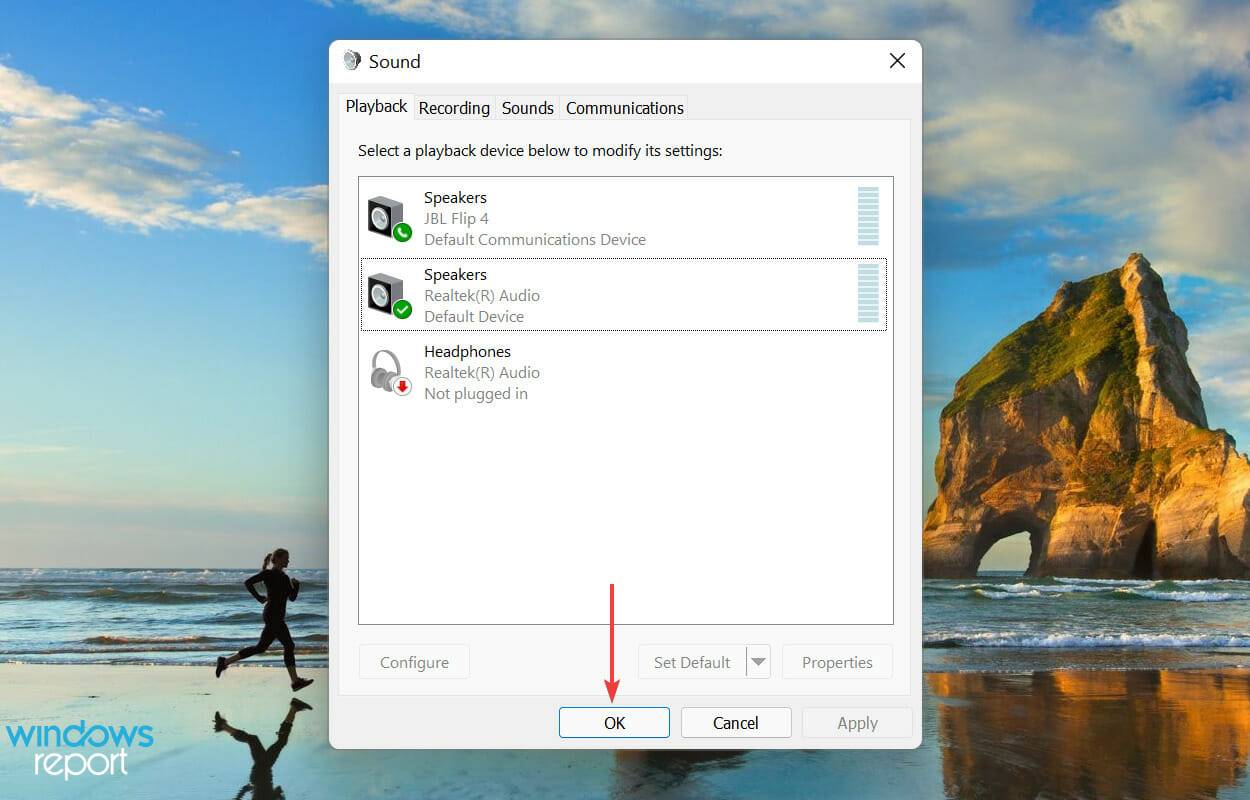The height and width of the screenshot is (800, 1250).
Task: Click the JBL Flip 4 volume level meter
Action: pos(868,215)
